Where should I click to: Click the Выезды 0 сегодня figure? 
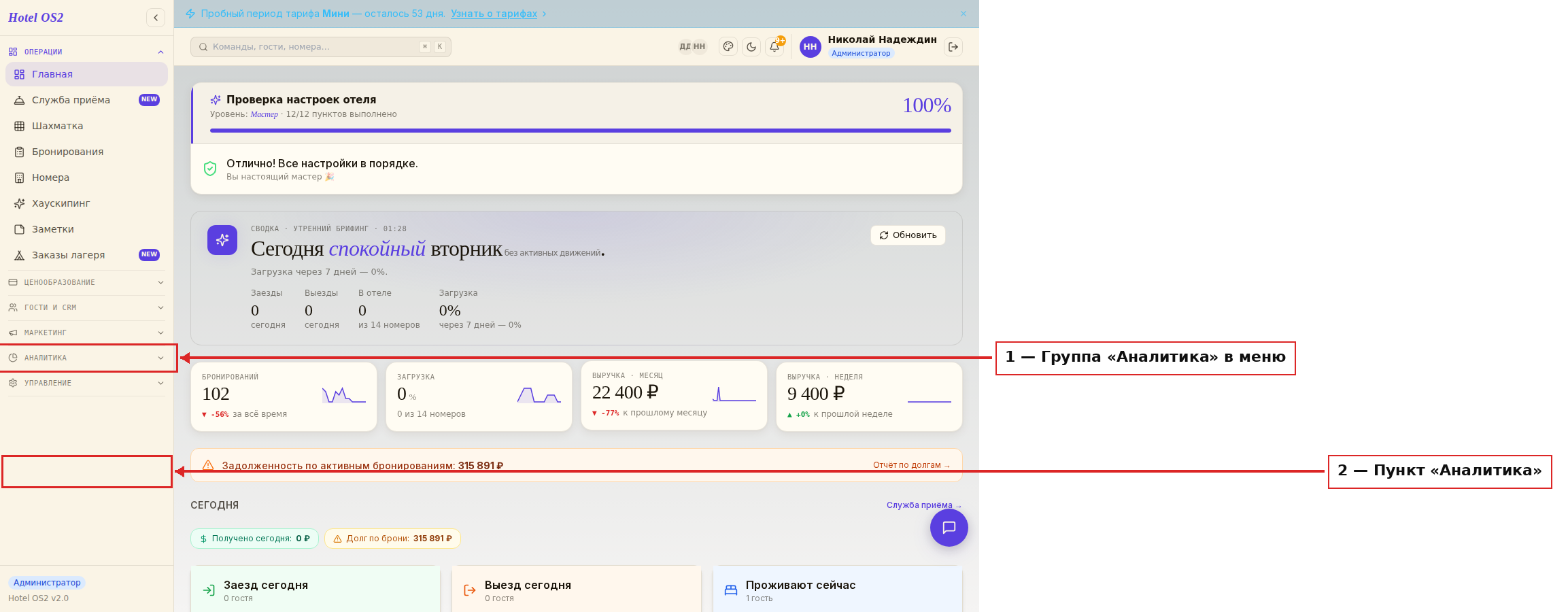point(322,309)
